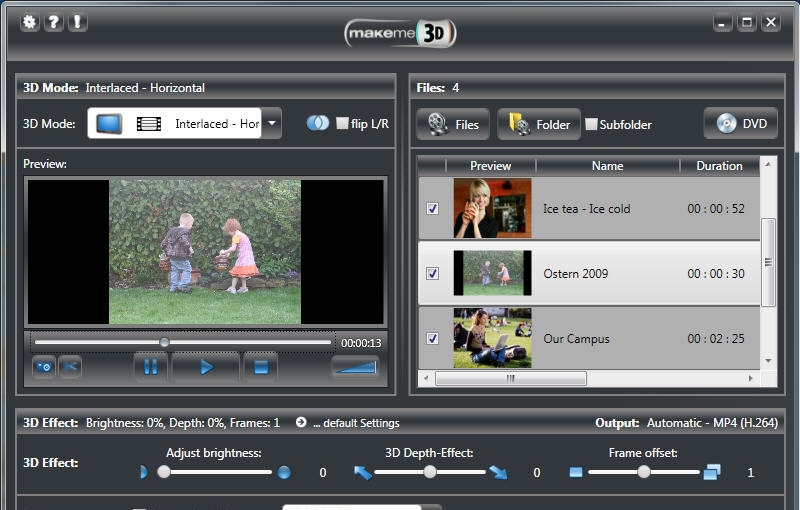
Task: Take a snapshot with the camera icon
Action: coord(43,367)
